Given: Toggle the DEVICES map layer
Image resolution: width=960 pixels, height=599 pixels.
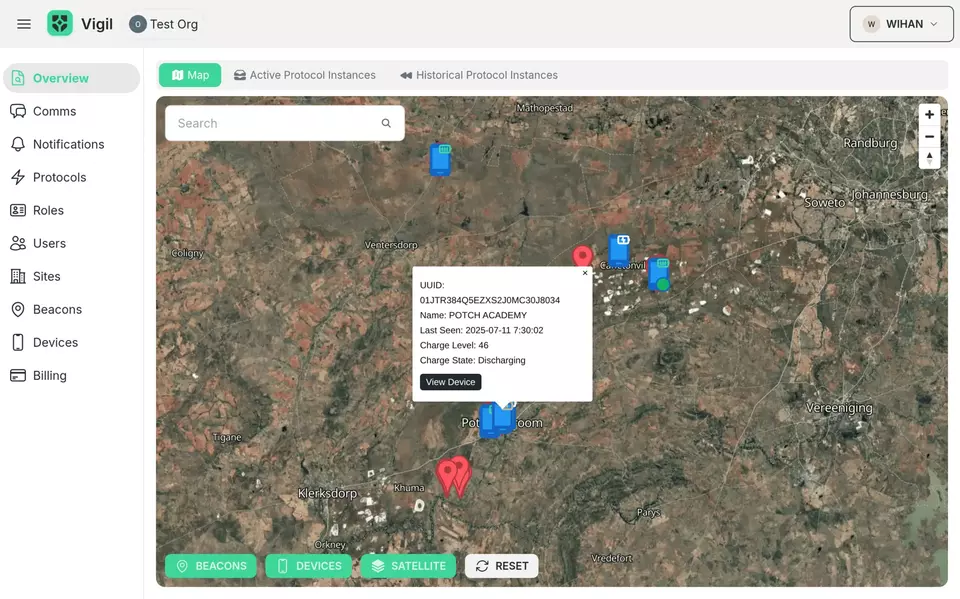Looking at the screenshot, I should click(x=308, y=566).
